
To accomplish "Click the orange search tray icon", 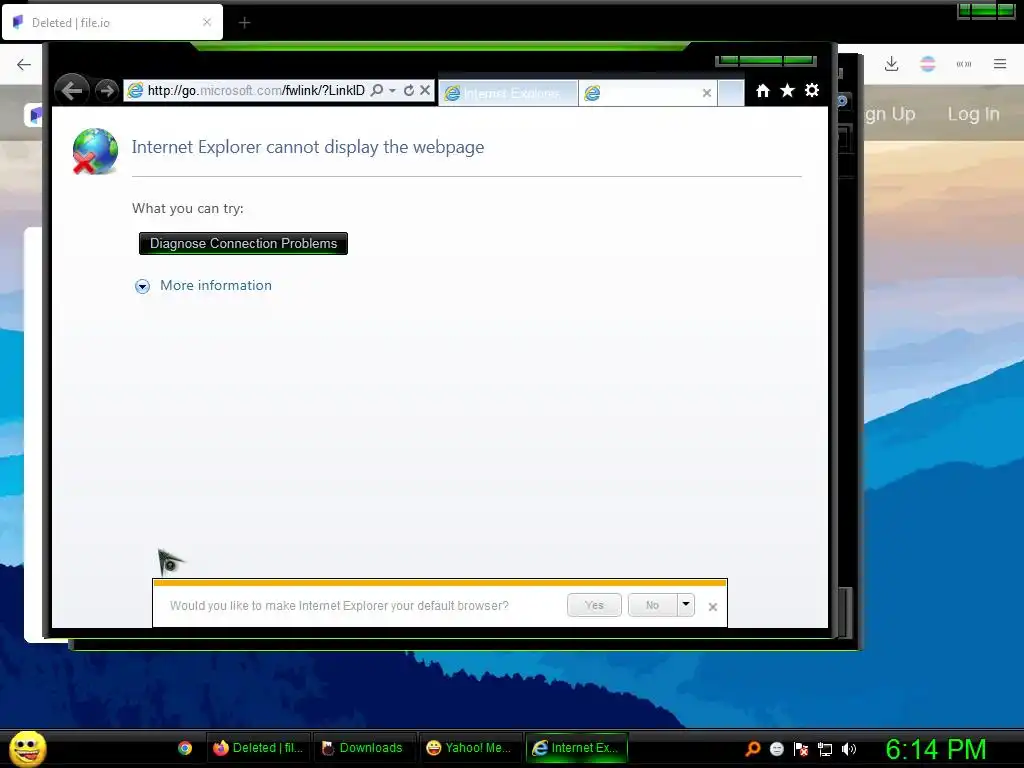I will (753, 749).
